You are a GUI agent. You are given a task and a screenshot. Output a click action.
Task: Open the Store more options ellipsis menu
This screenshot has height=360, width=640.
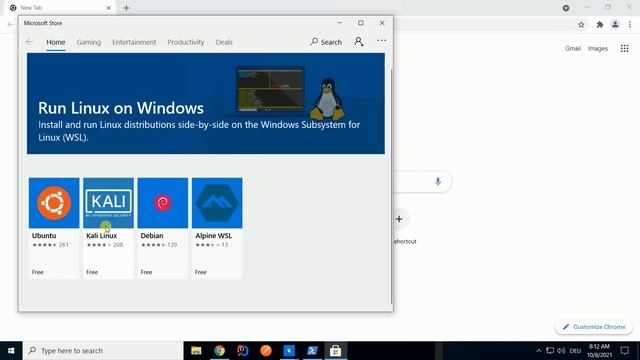[x=381, y=41]
